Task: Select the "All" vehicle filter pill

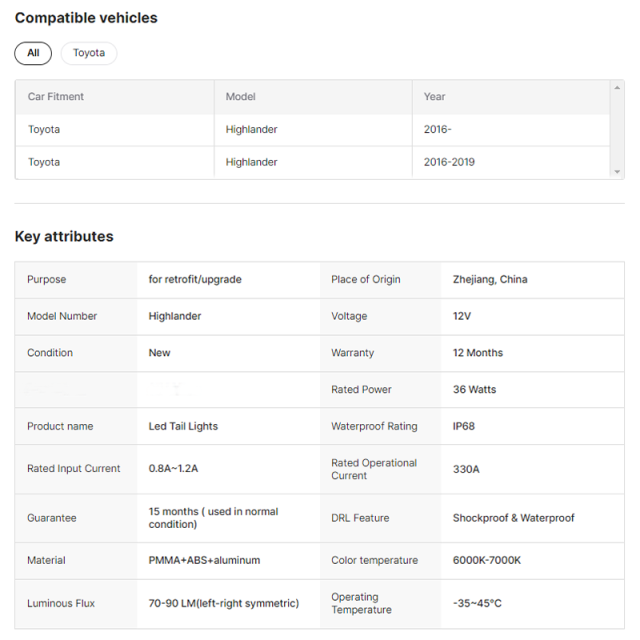Action: coord(33,53)
